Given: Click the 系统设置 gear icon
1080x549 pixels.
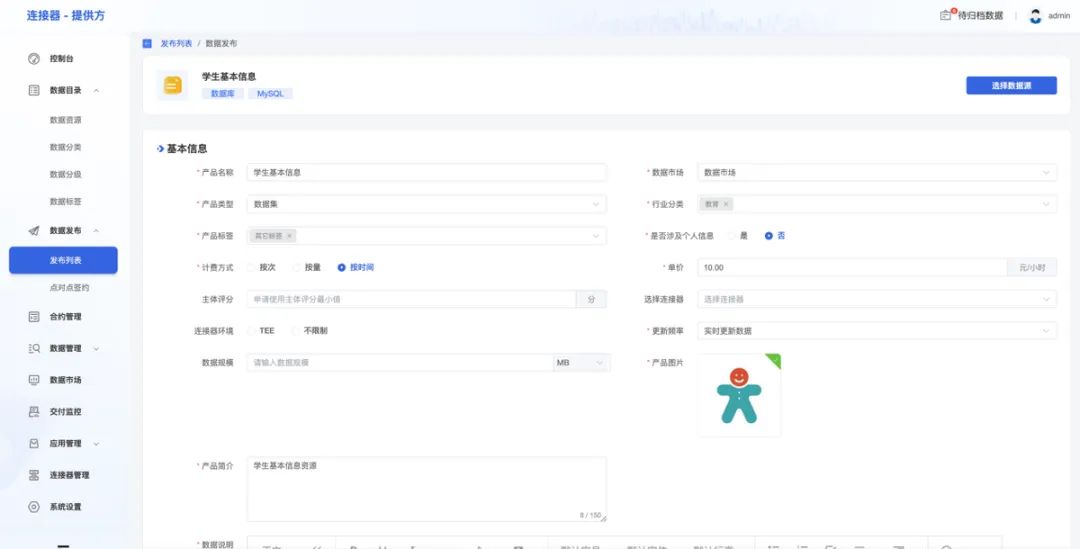Looking at the screenshot, I should pos(33,507).
